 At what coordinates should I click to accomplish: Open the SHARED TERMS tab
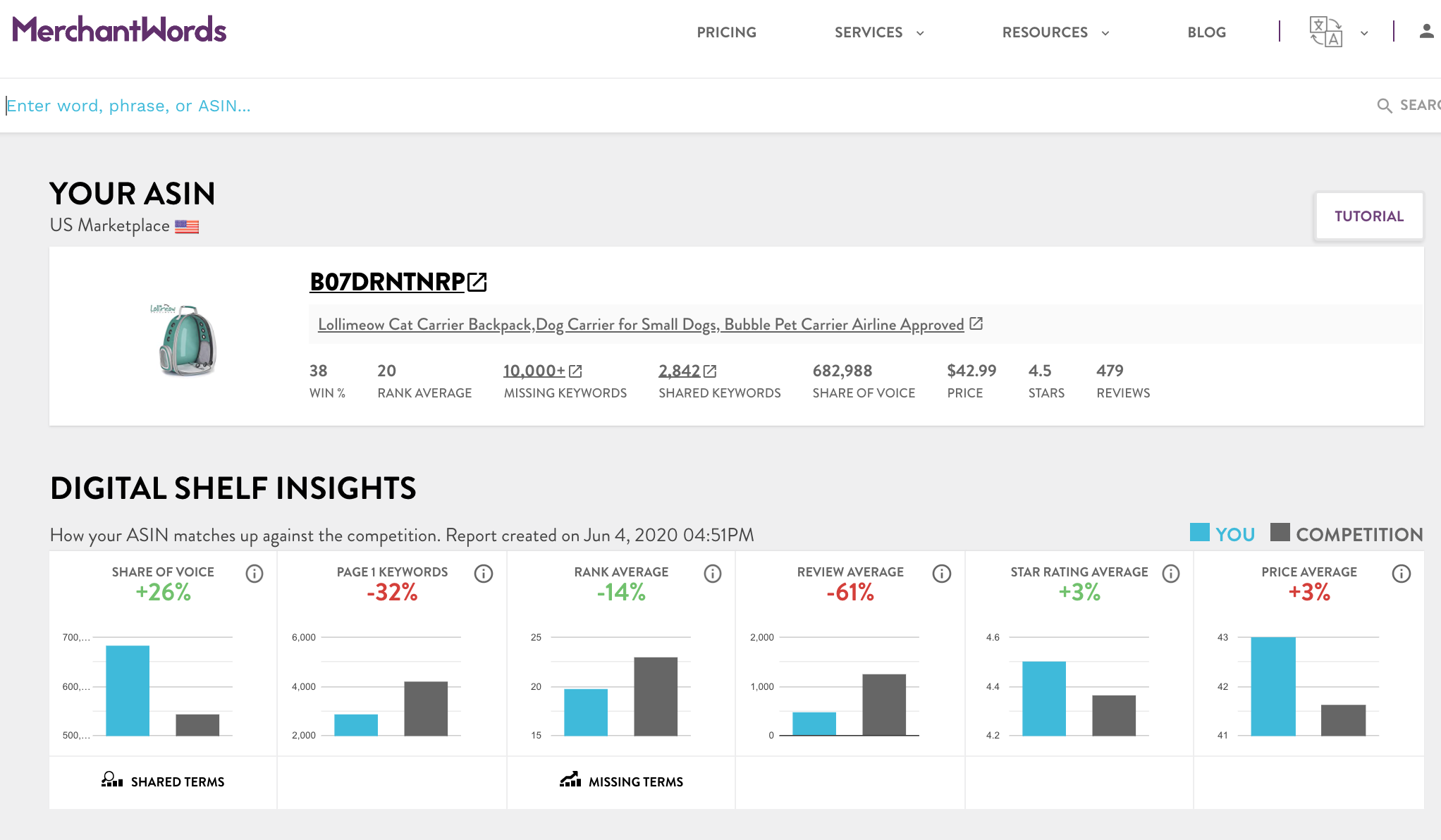(163, 782)
